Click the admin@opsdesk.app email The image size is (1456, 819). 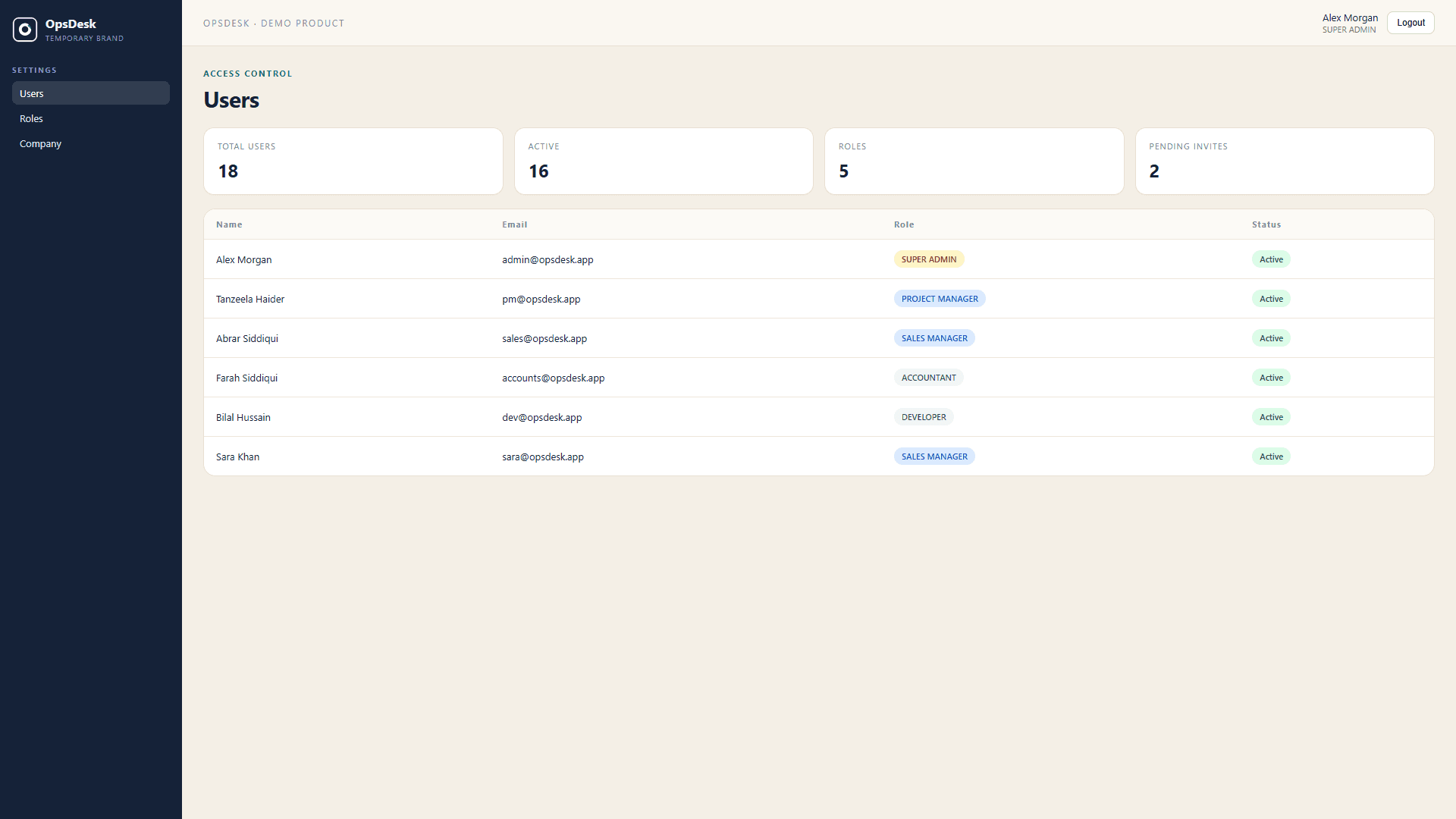548,259
